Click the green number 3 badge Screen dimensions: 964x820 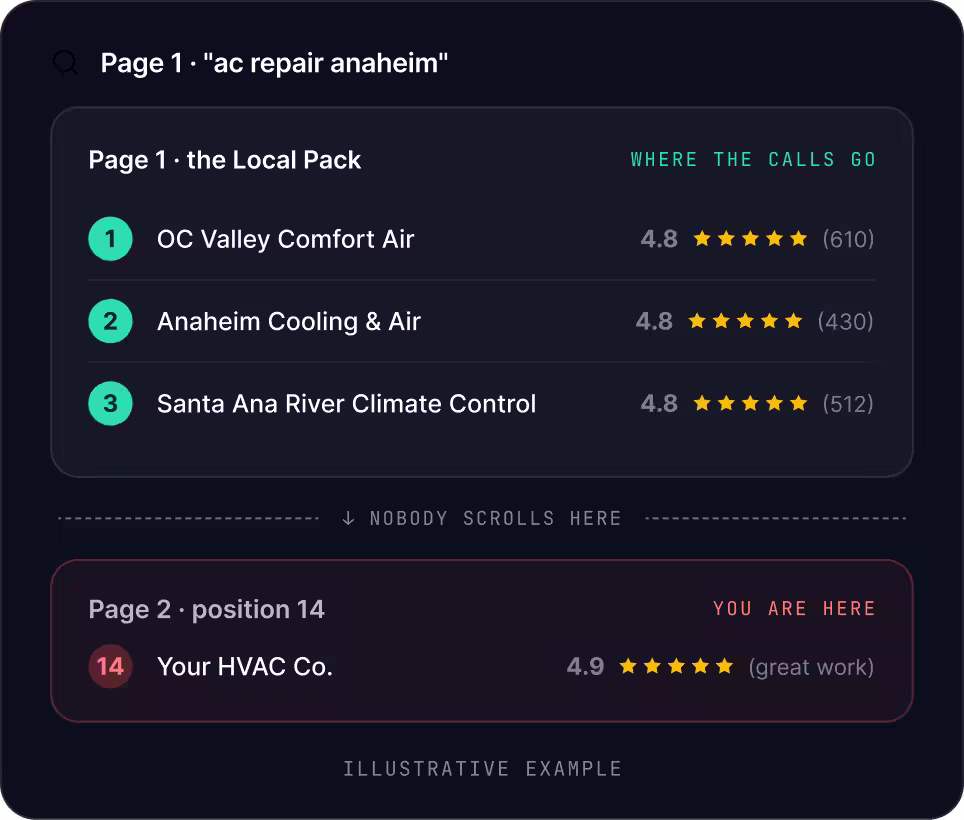coord(111,403)
